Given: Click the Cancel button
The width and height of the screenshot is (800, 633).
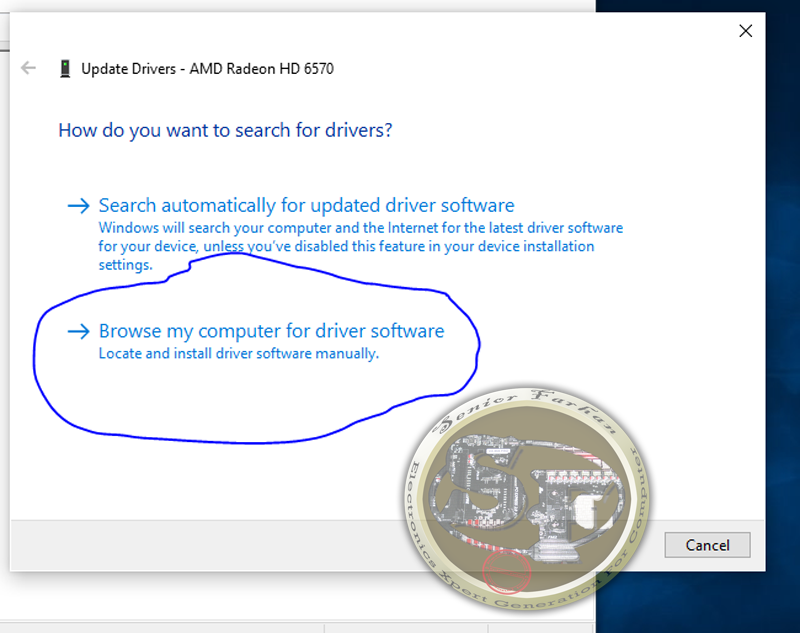Looking at the screenshot, I should click(x=707, y=545).
